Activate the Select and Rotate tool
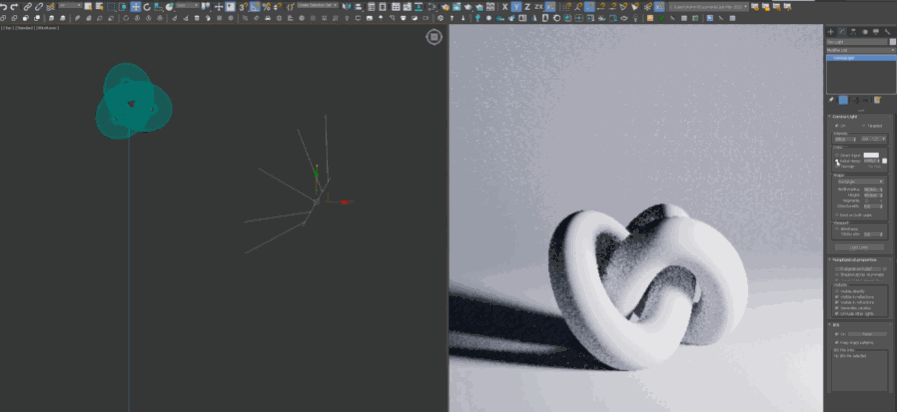Image resolution: width=897 pixels, height=412 pixels. click(x=147, y=7)
